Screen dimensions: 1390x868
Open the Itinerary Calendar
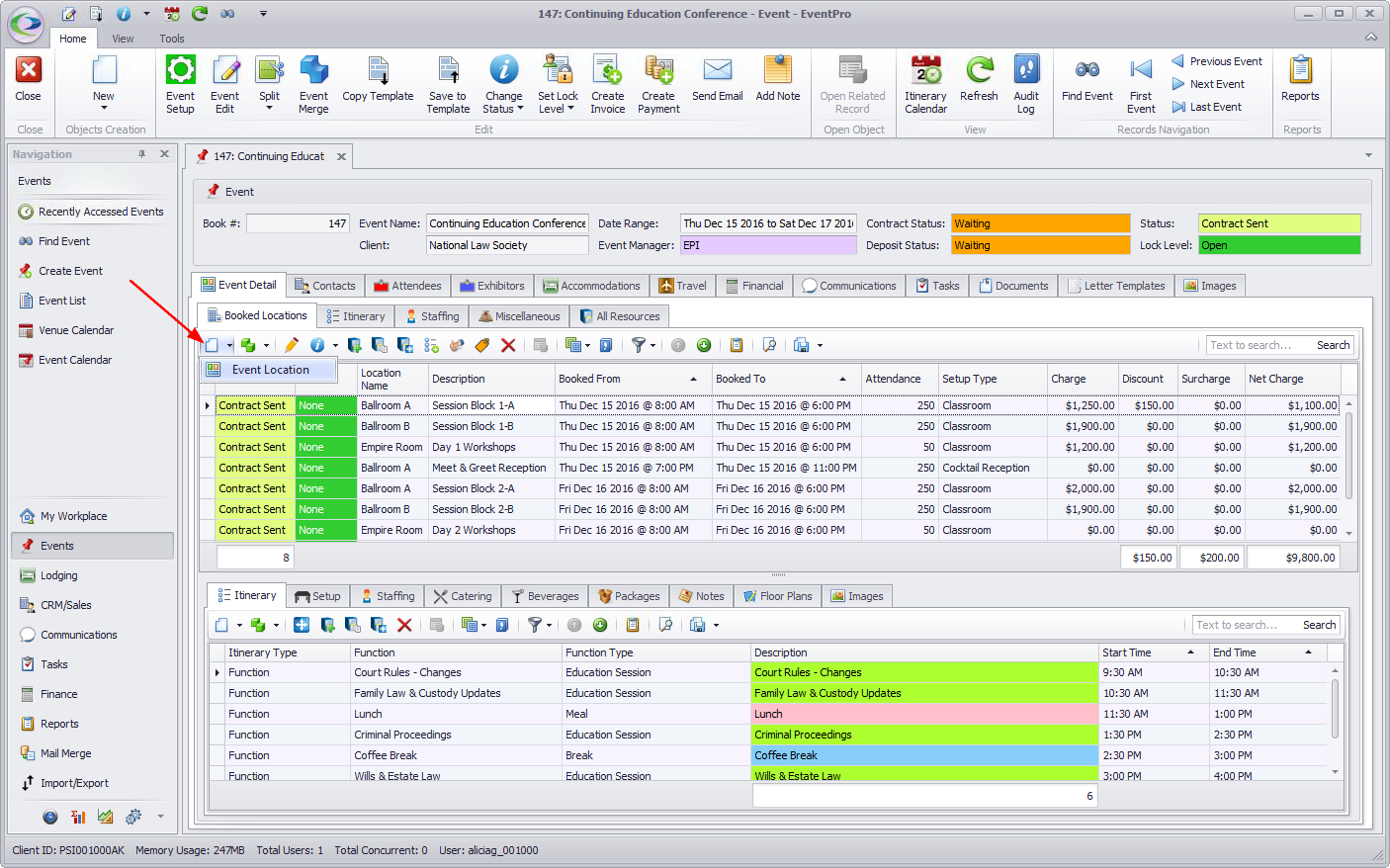[925, 84]
